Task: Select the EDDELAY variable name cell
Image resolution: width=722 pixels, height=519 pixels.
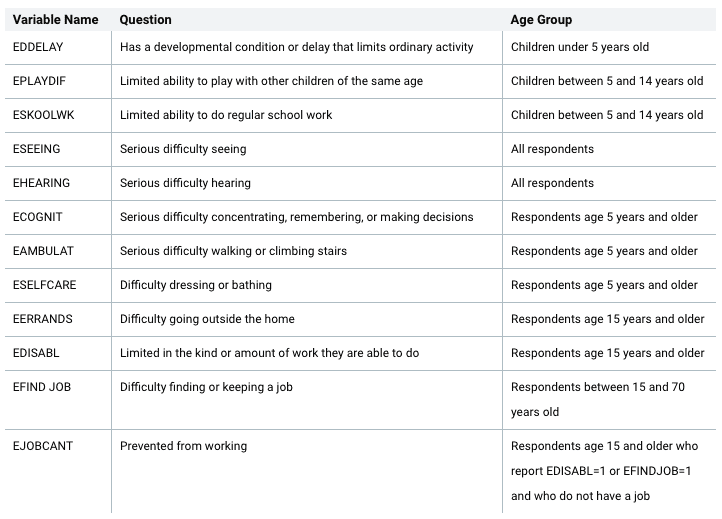Action: pyautogui.click(x=38, y=47)
